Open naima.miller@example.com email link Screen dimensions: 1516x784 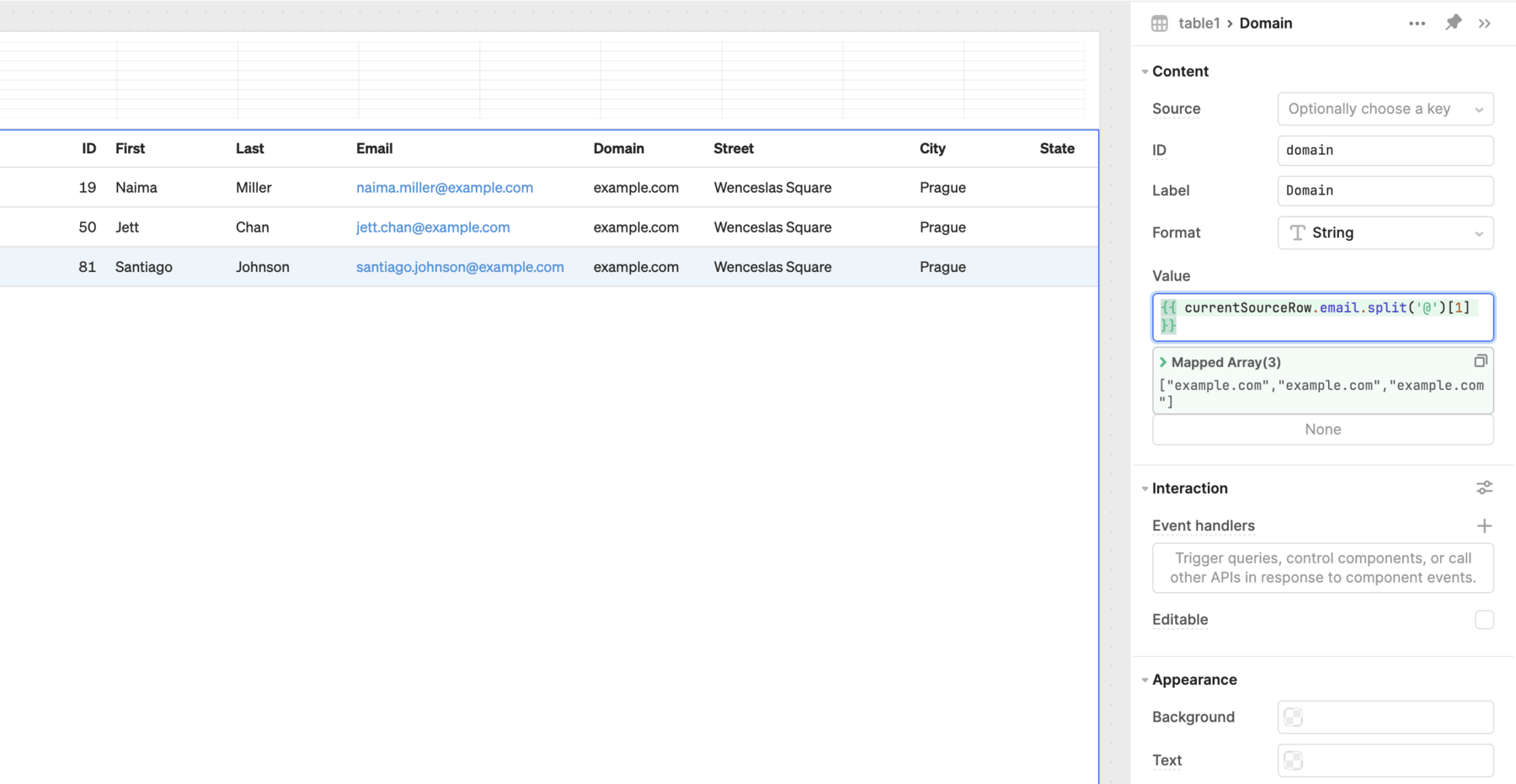[x=445, y=188]
